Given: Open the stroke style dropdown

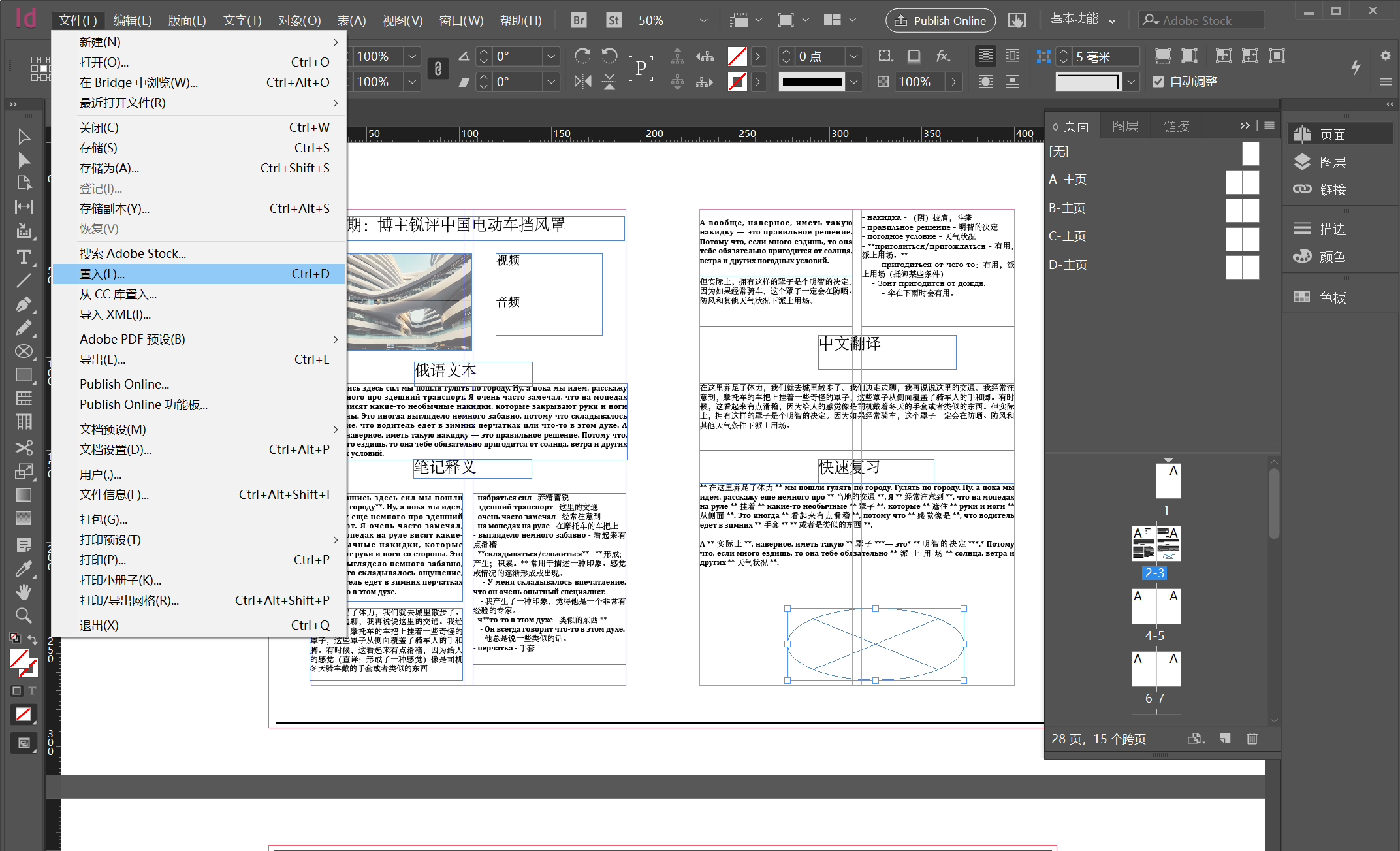Looking at the screenshot, I should click(853, 82).
